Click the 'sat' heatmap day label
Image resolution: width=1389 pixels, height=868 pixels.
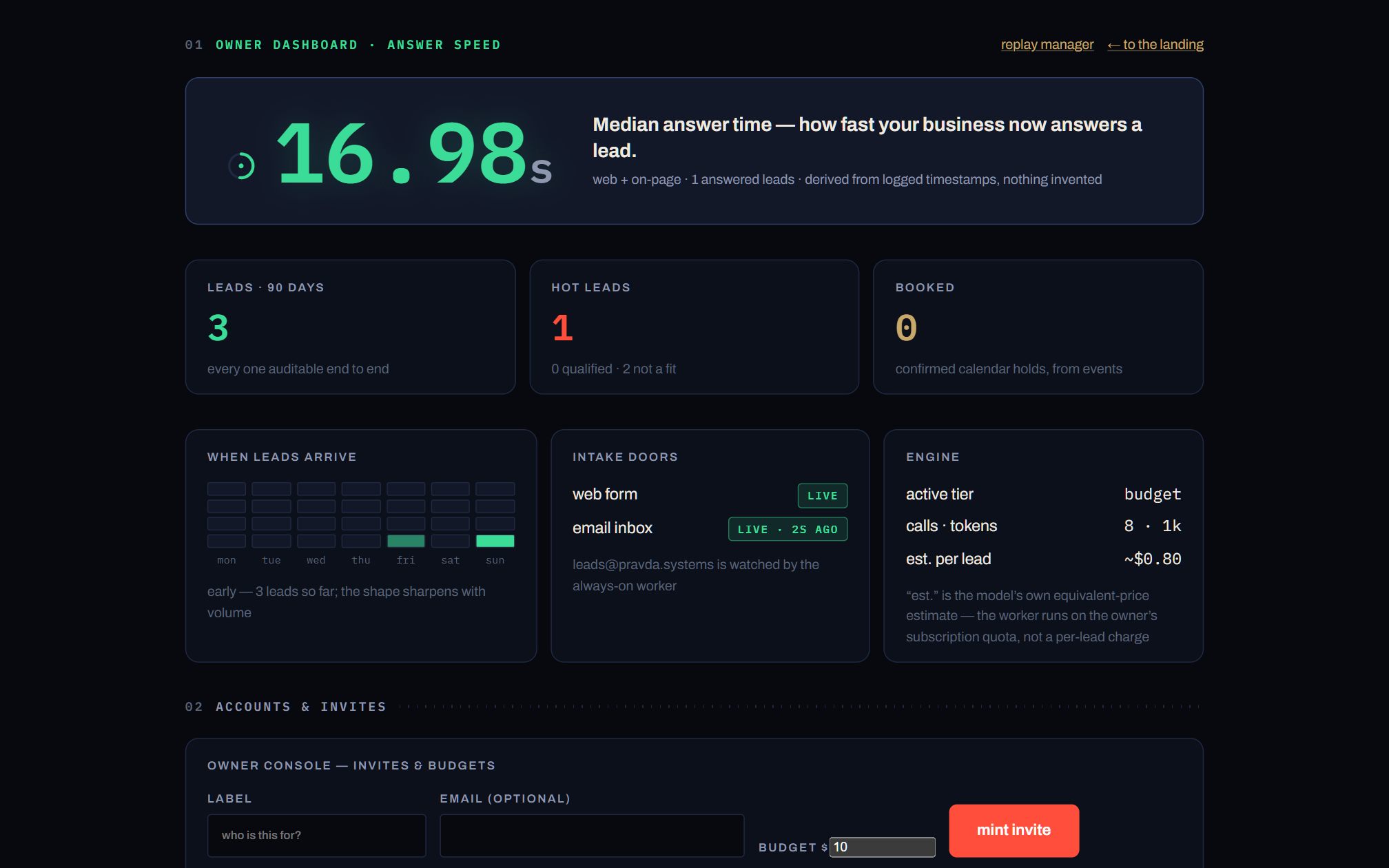pos(450,560)
